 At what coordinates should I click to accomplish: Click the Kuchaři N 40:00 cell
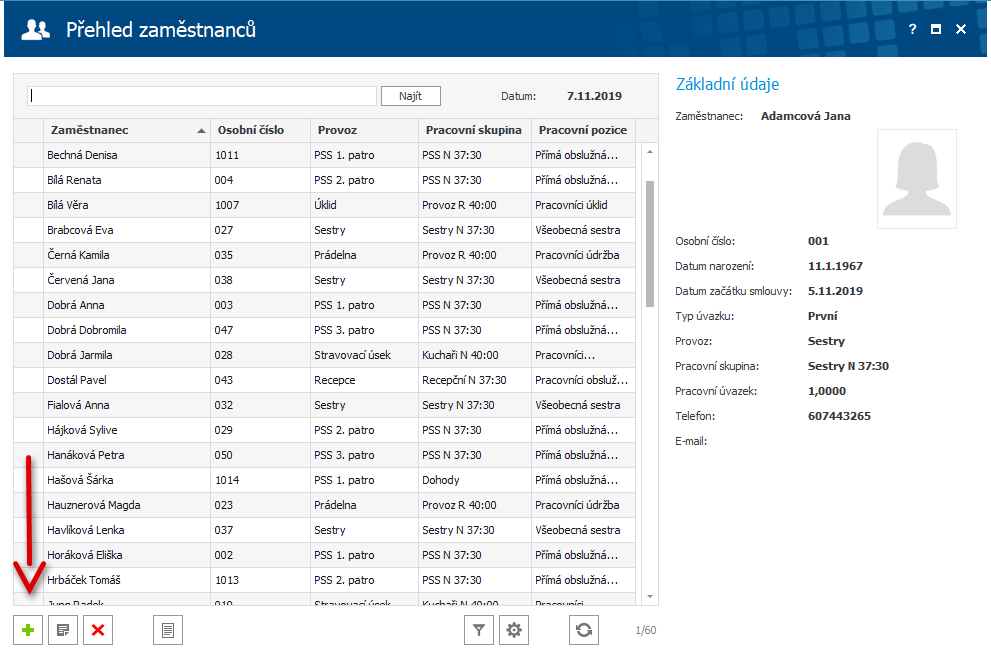[x=475, y=355]
